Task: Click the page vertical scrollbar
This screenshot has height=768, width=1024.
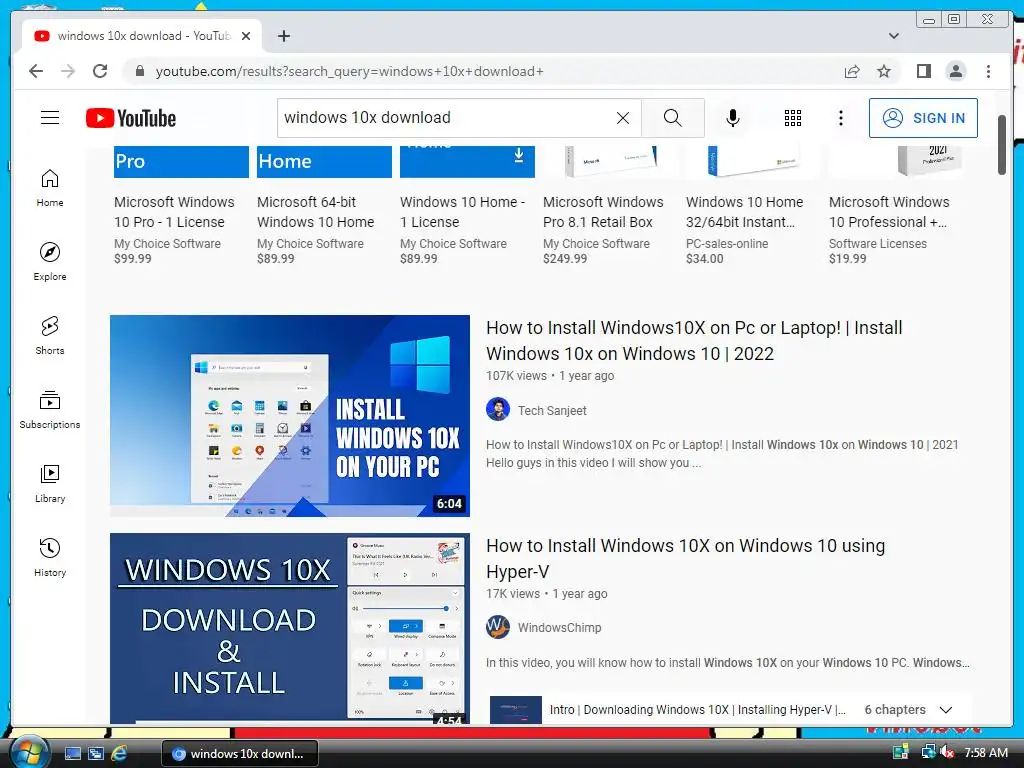Action: (x=1002, y=145)
